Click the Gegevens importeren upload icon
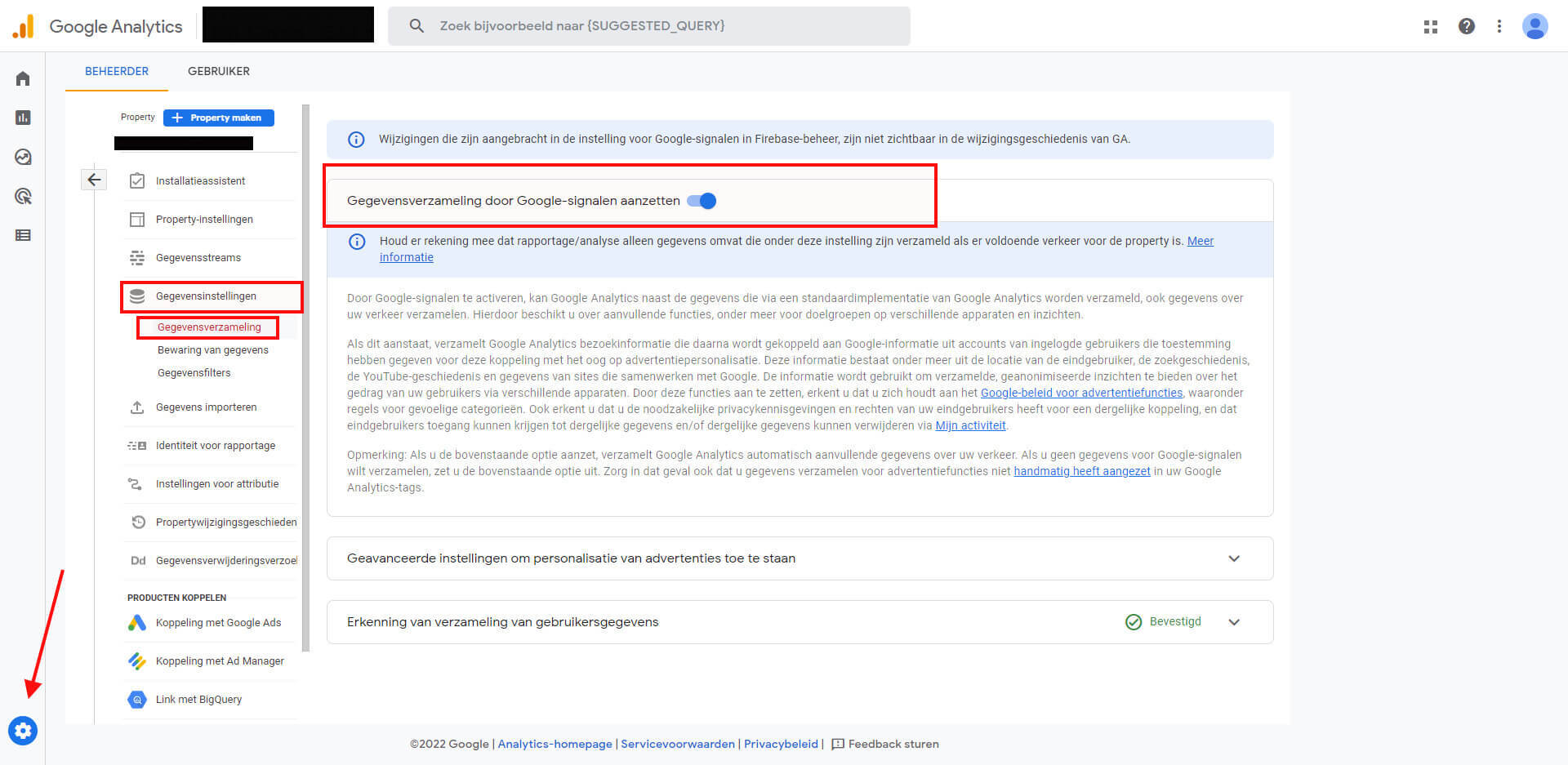The width and height of the screenshot is (1568, 765). 137,407
